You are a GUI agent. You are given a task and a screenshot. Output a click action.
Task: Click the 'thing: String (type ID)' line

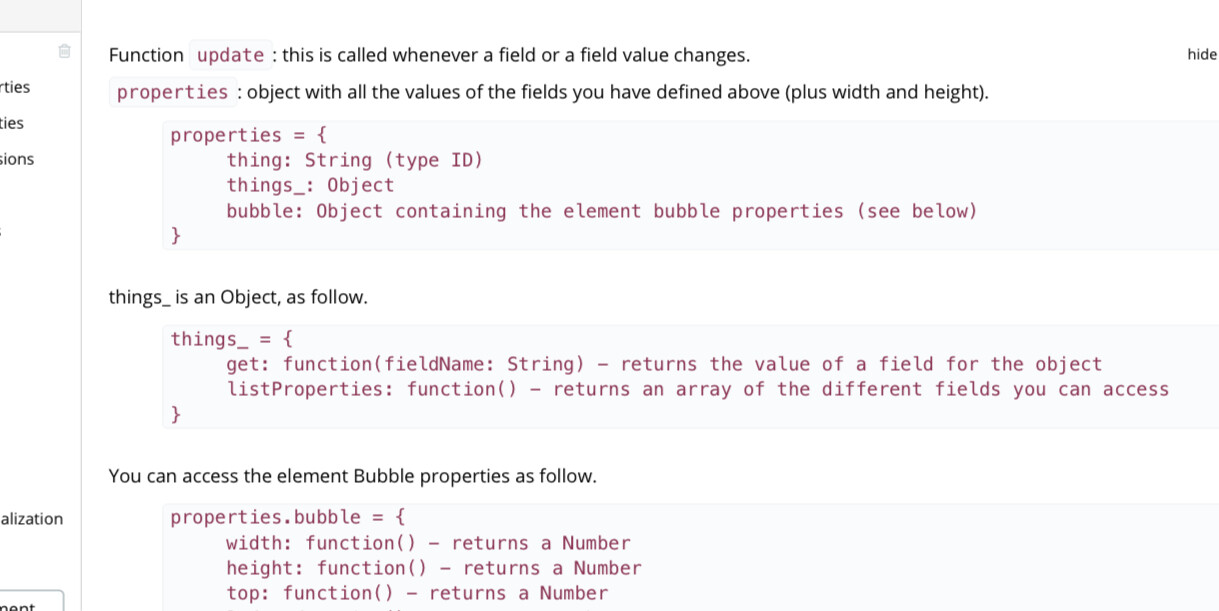point(355,160)
